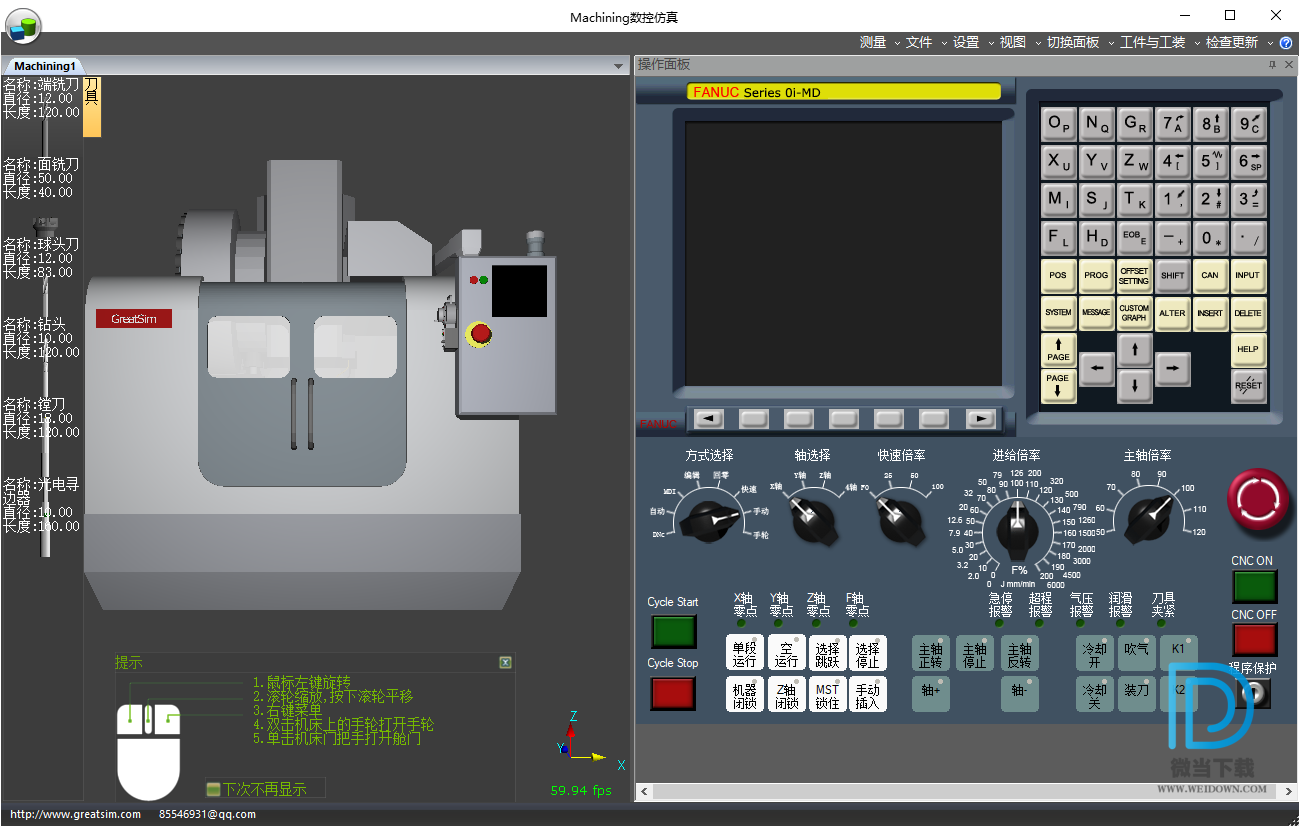Select the 钻头 drill tool
This screenshot has width=1300, height=827.
(x=41, y=338)
